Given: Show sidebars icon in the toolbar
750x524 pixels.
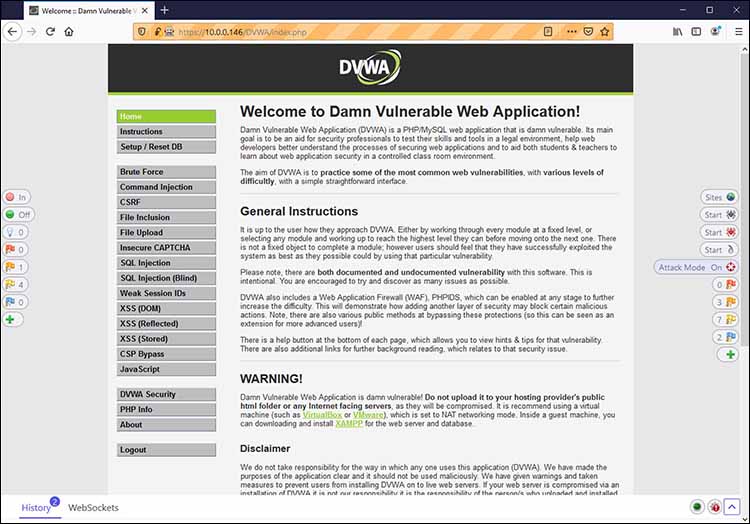Looking at the screenshot, I should tap(696, 32).
